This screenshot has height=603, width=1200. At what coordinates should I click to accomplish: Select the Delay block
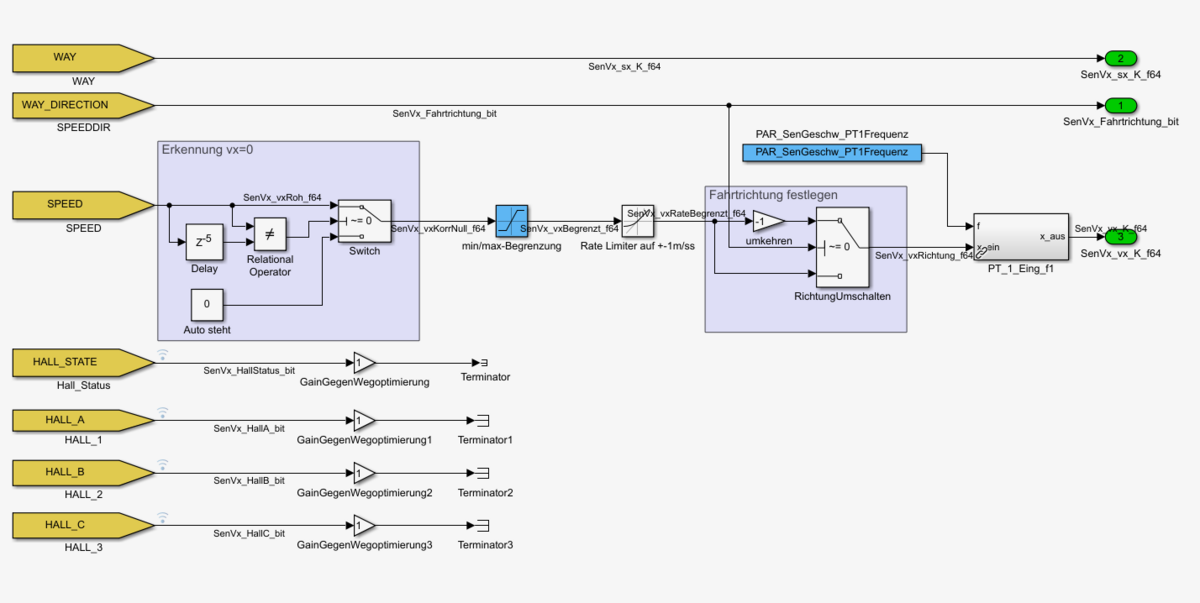pos(204,242)
